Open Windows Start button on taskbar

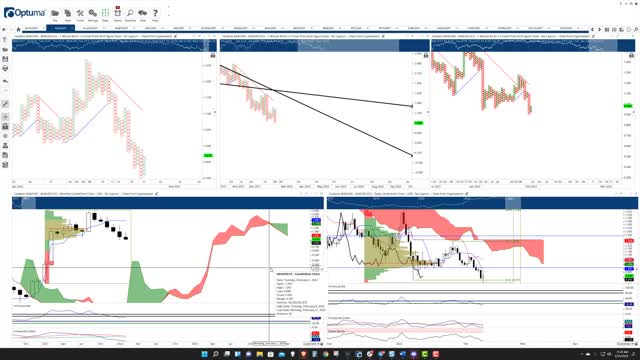[204, 354]
